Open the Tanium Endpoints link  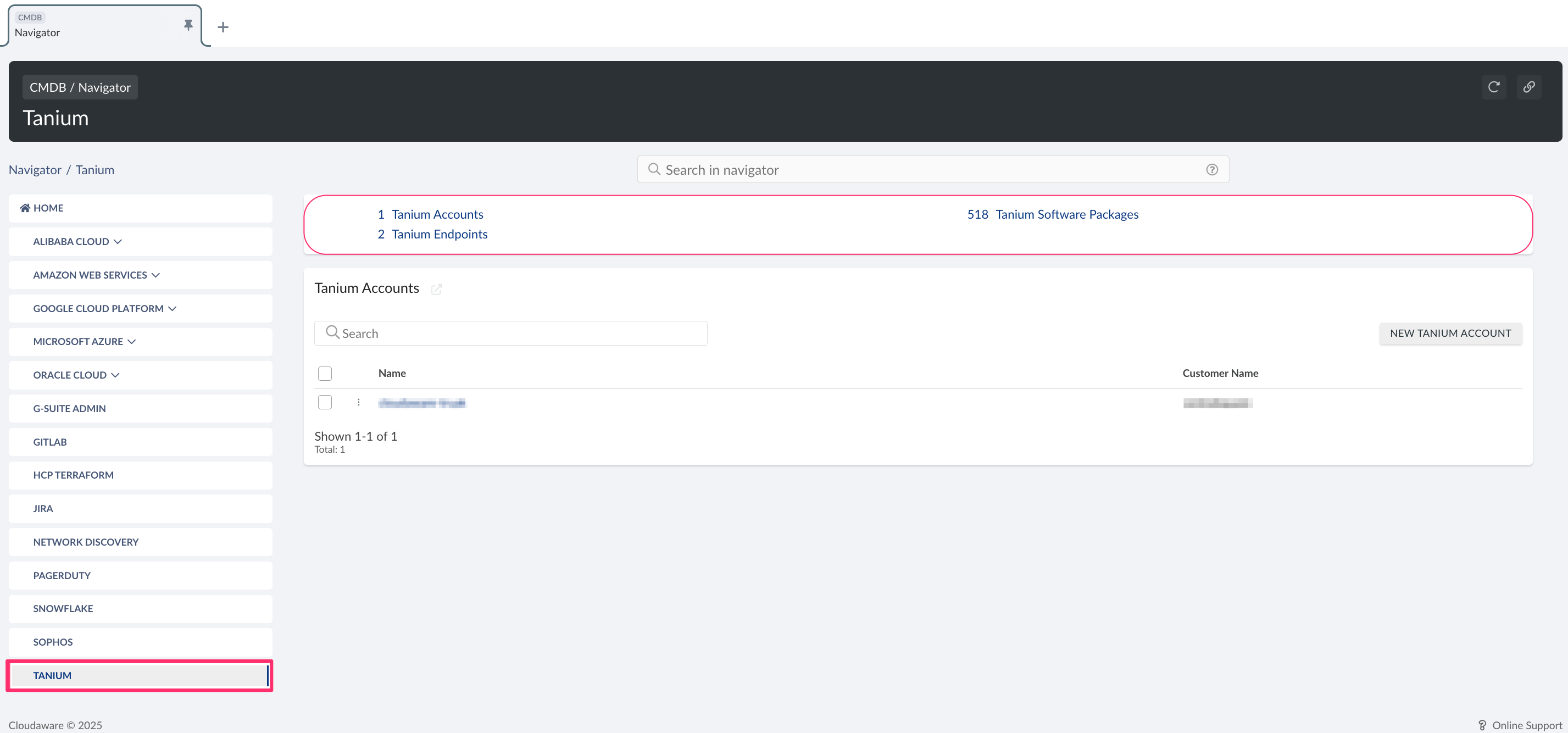(439, 235)
